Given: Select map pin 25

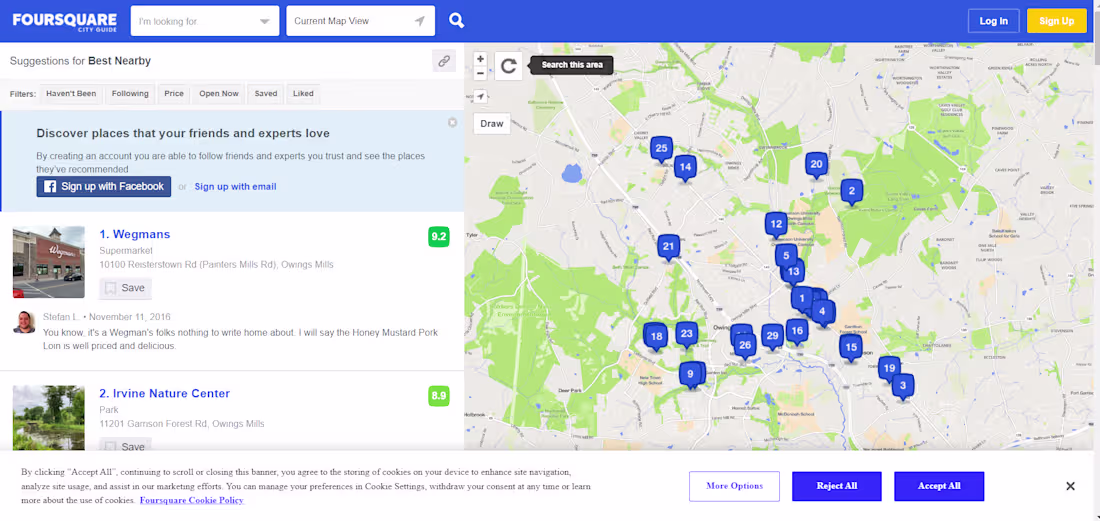Looking at the screenshot, I should point(661,149).
